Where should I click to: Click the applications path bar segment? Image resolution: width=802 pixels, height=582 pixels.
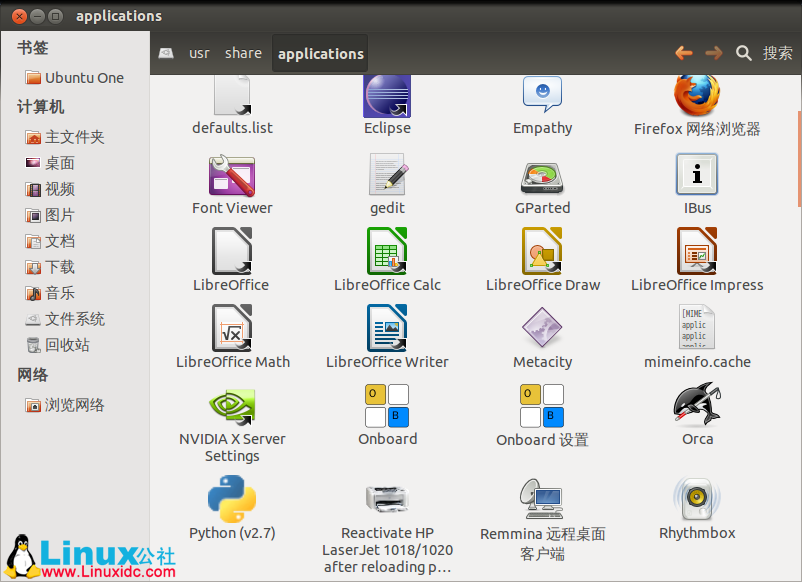[320, 53]
